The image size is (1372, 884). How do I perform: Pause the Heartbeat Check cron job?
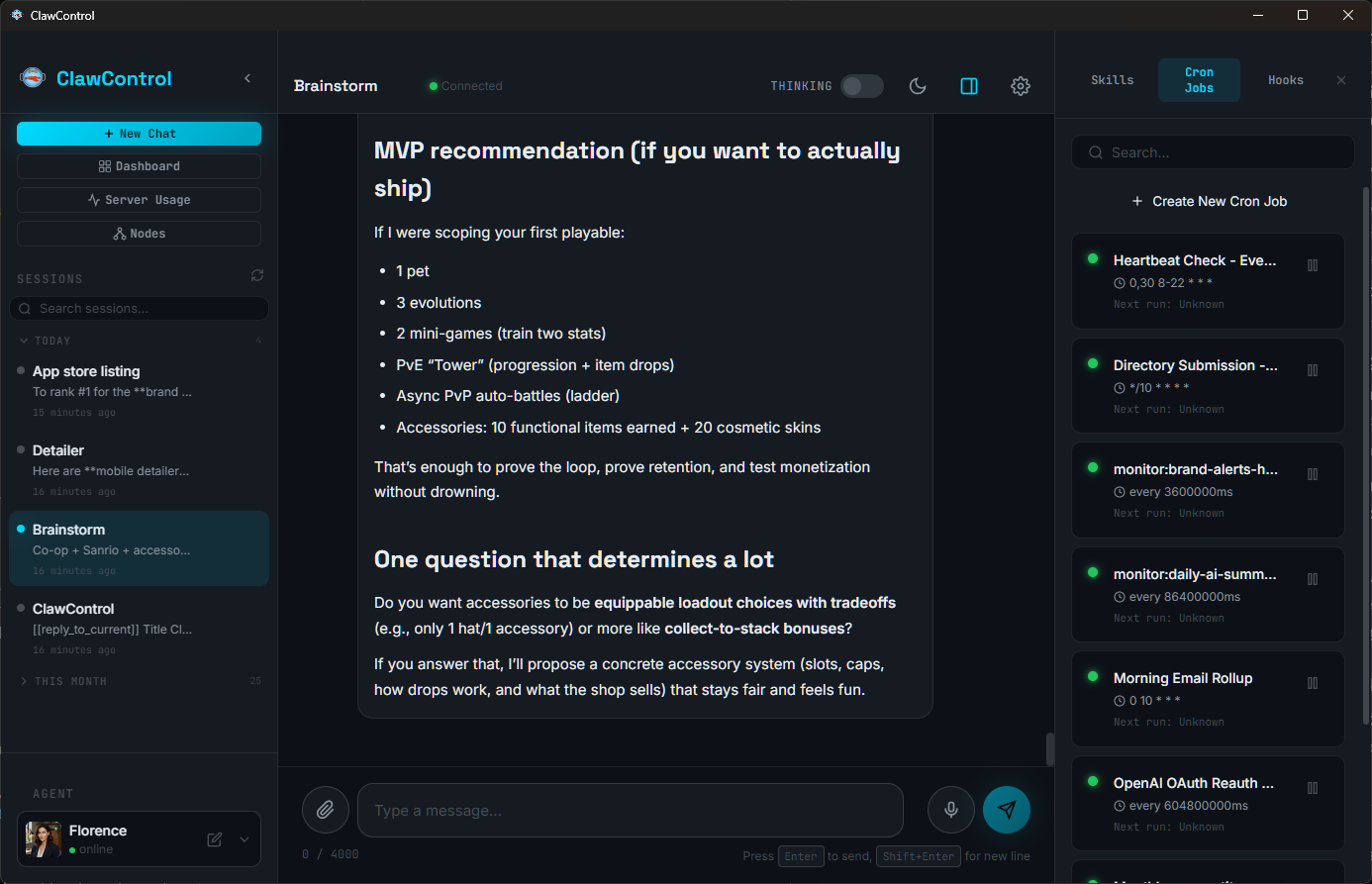point(1313,265)
